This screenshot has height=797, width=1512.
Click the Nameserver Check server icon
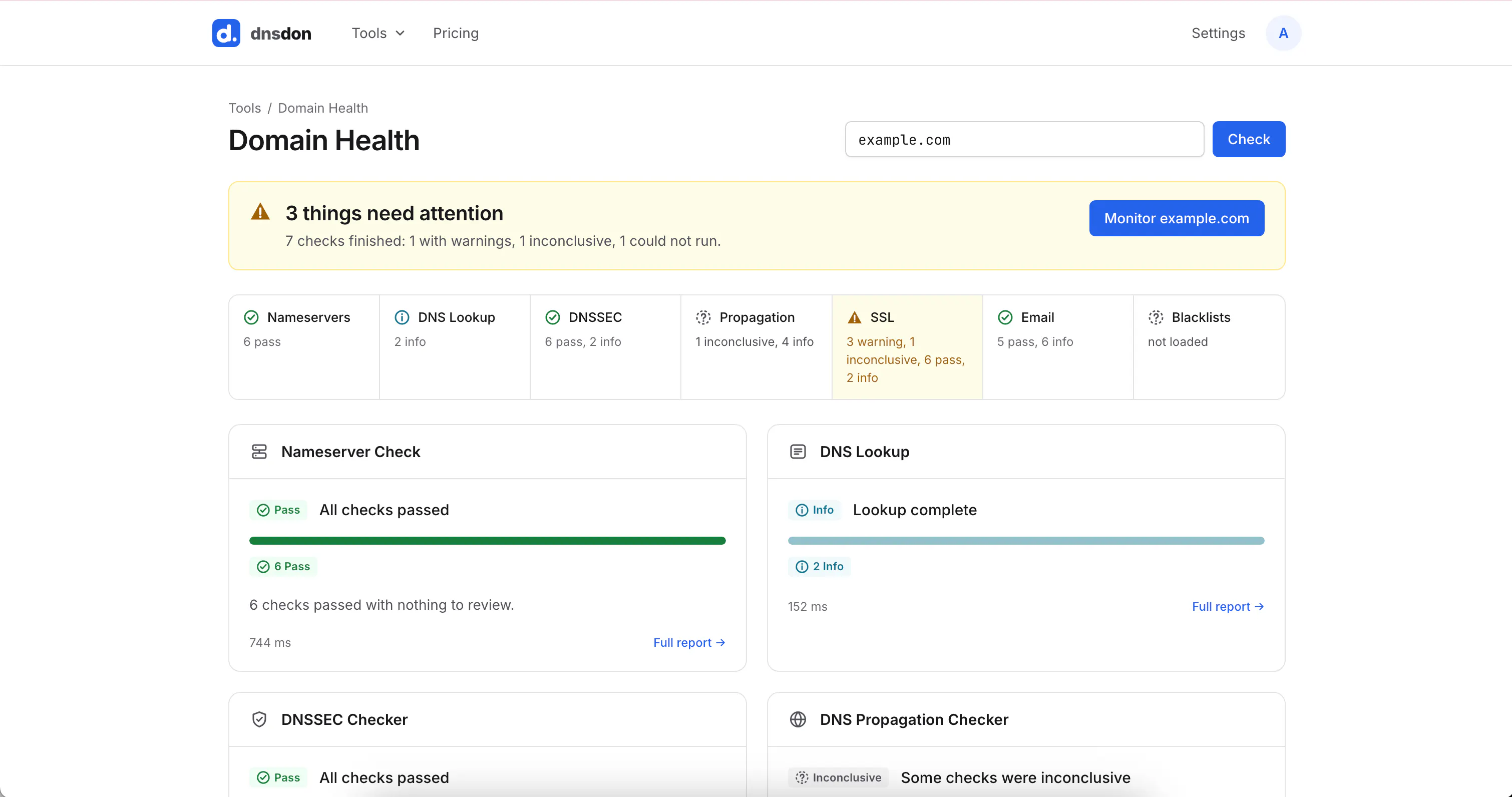click(259, 452)
